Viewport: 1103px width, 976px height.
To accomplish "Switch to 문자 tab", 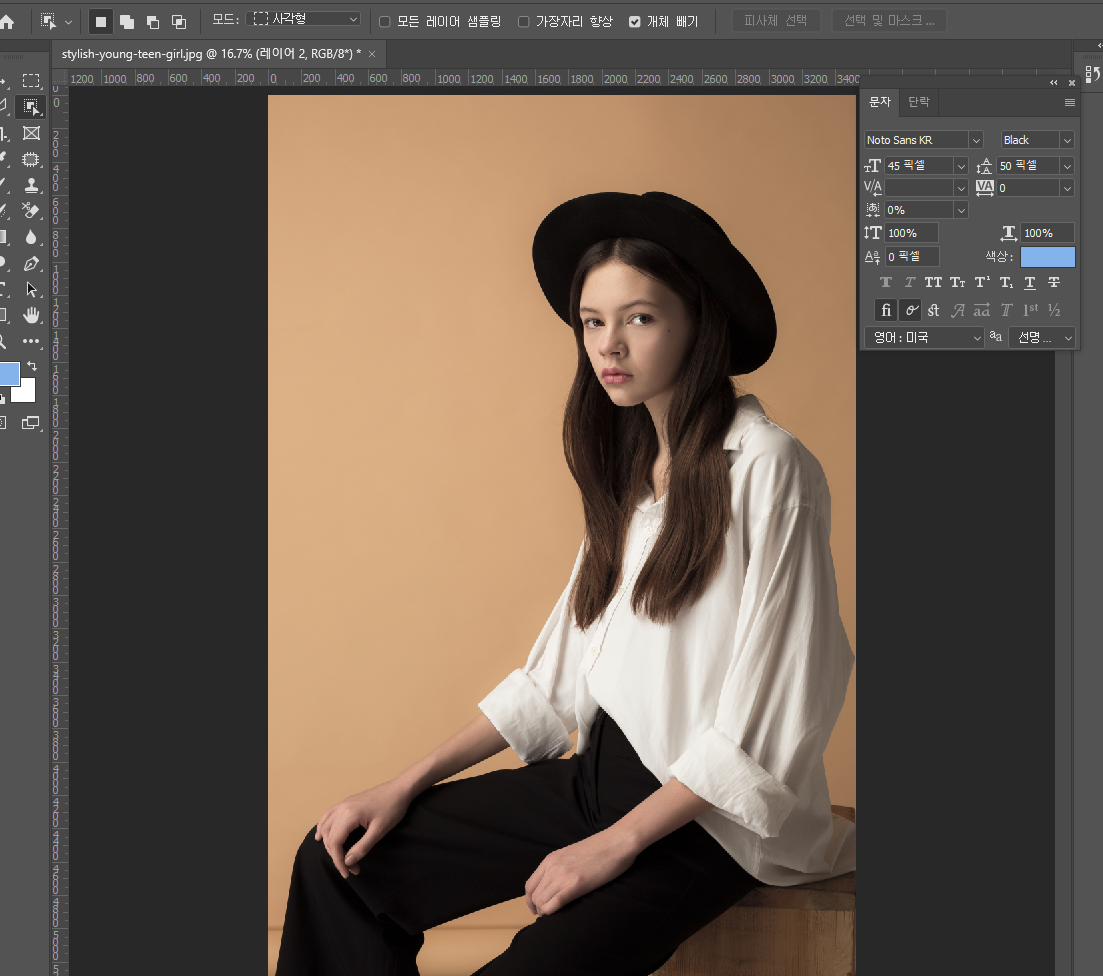I will [x=879, y=102].
